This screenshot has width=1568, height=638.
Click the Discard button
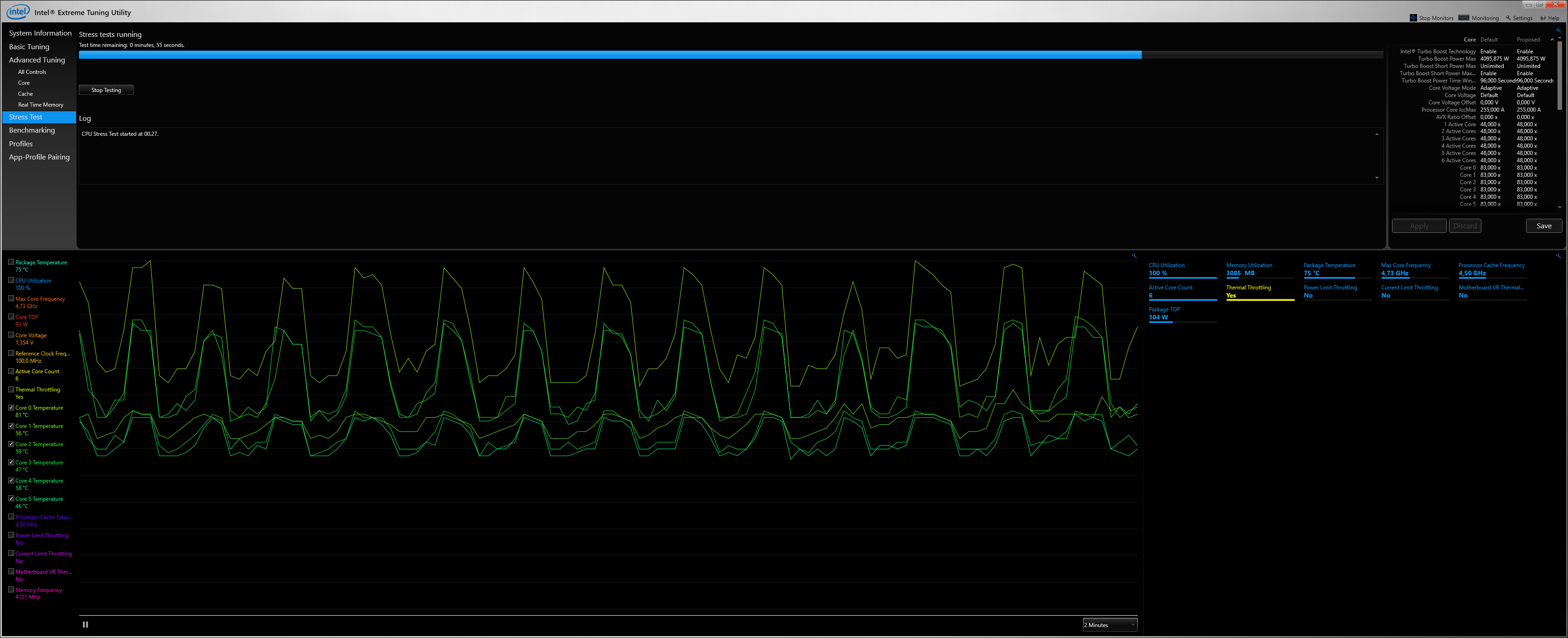click(x=1465, y=226)
